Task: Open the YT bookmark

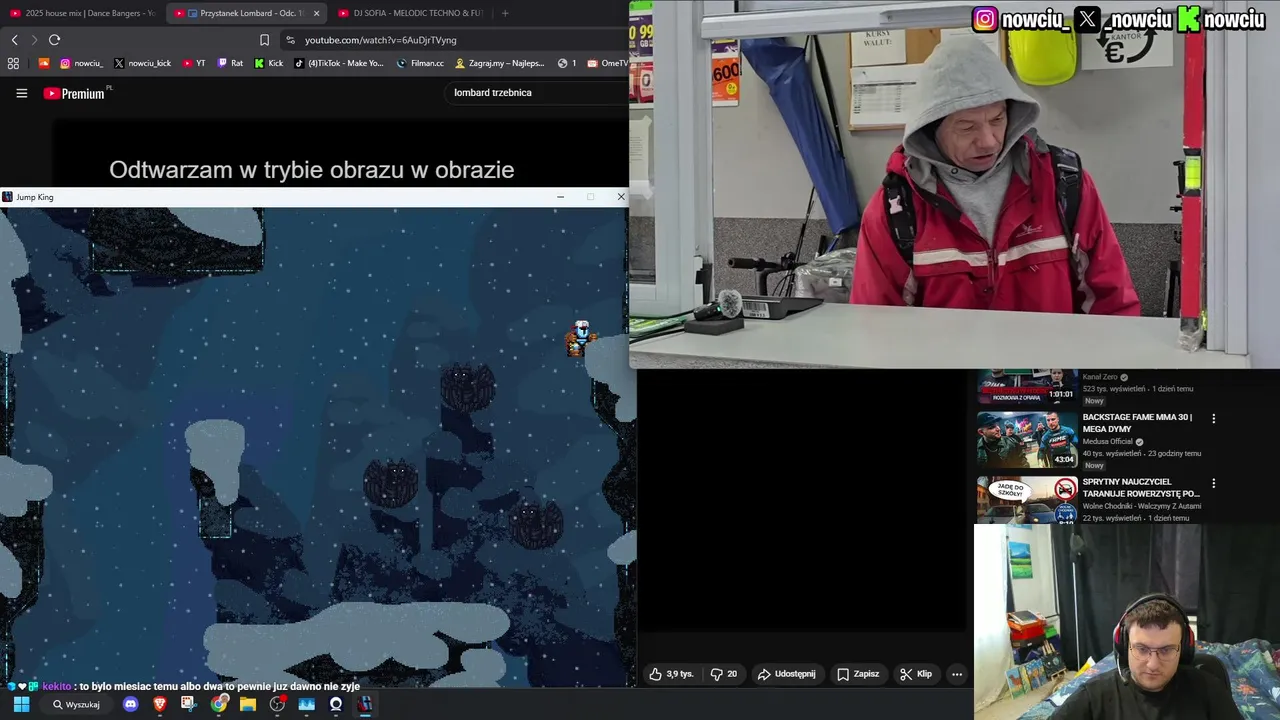Action: [x=194, y=63]
